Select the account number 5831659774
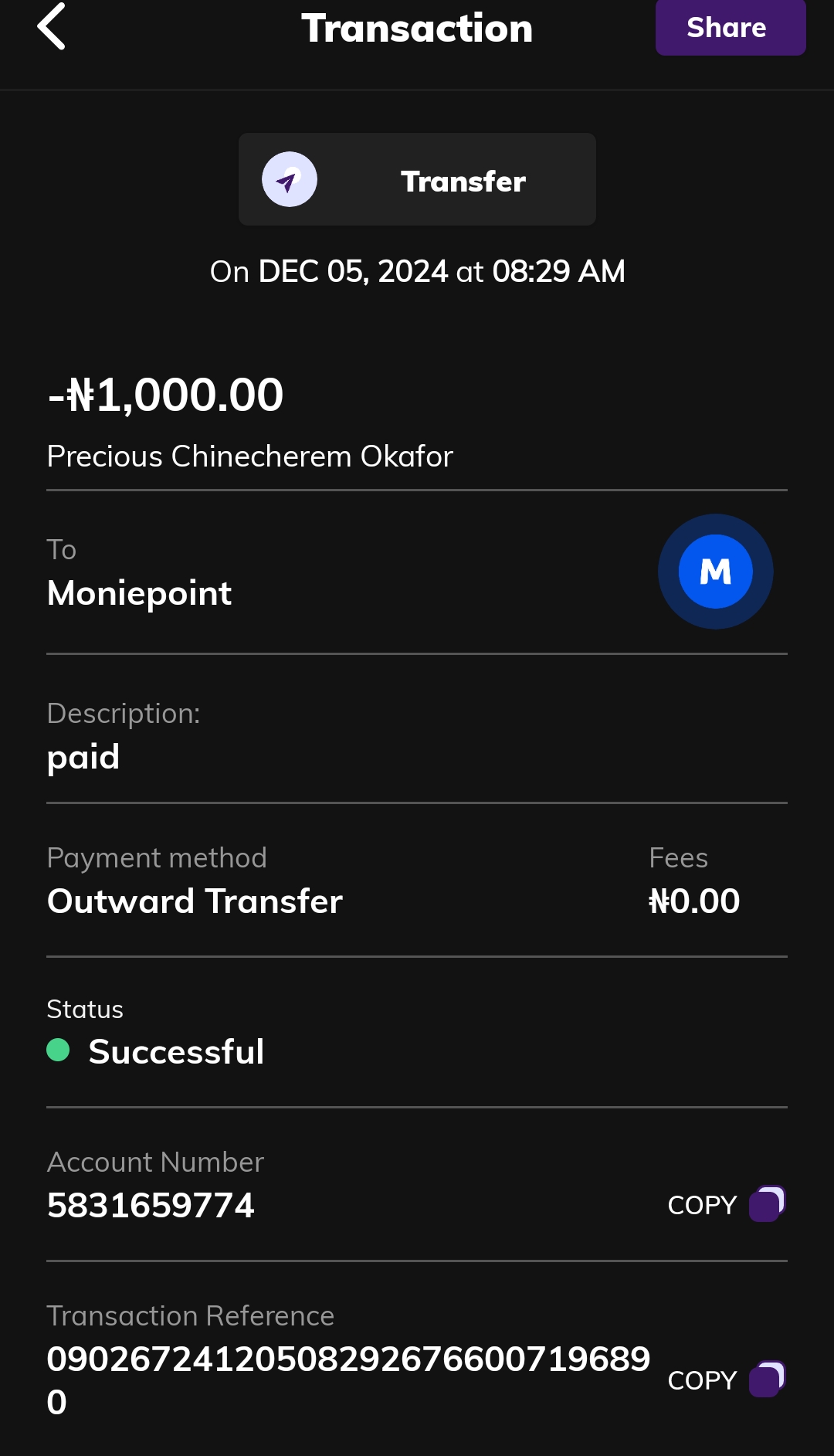This screenshot has height=1456, width=834. point(151,1205)
